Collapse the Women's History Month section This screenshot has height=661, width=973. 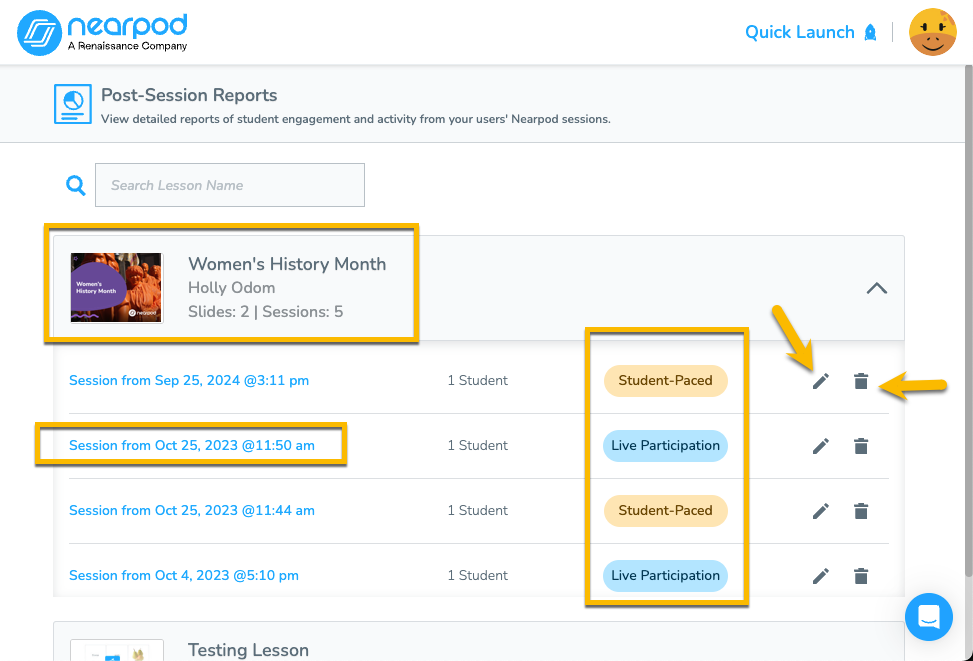[x=876, y=288]
